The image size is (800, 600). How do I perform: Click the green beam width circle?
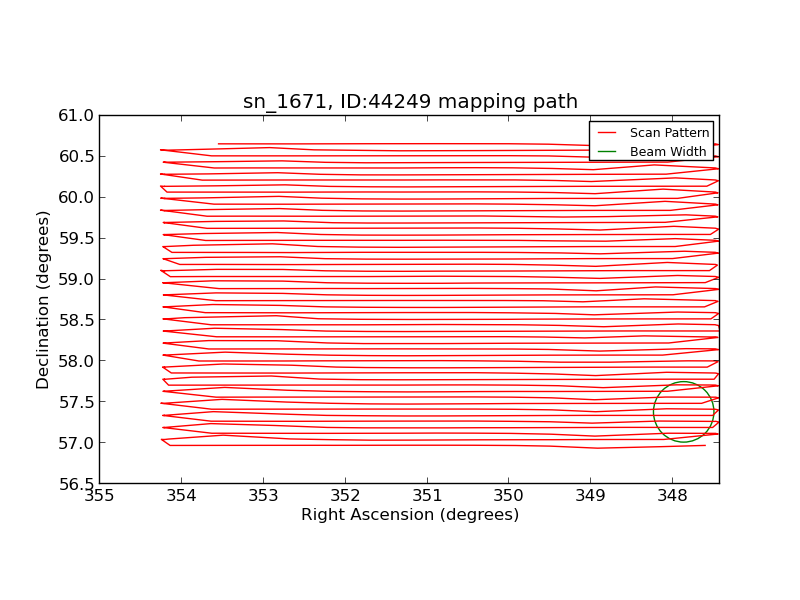[x=684, y=412]
